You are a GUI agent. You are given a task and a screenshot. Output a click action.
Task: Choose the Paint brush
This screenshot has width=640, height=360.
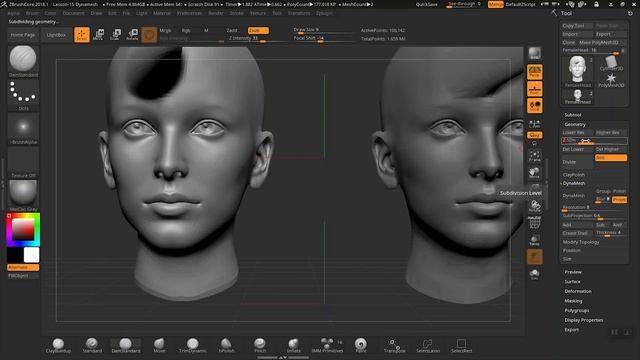360,345
